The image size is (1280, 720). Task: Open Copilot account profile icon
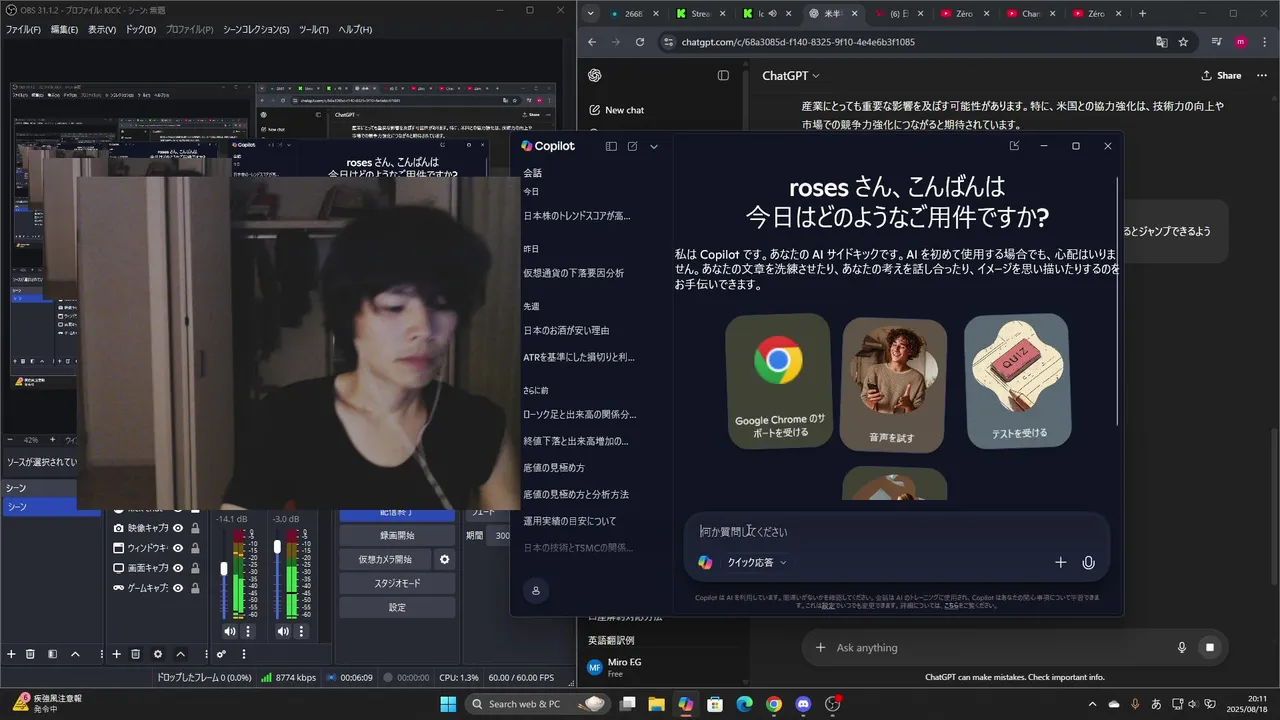[536, 591]
